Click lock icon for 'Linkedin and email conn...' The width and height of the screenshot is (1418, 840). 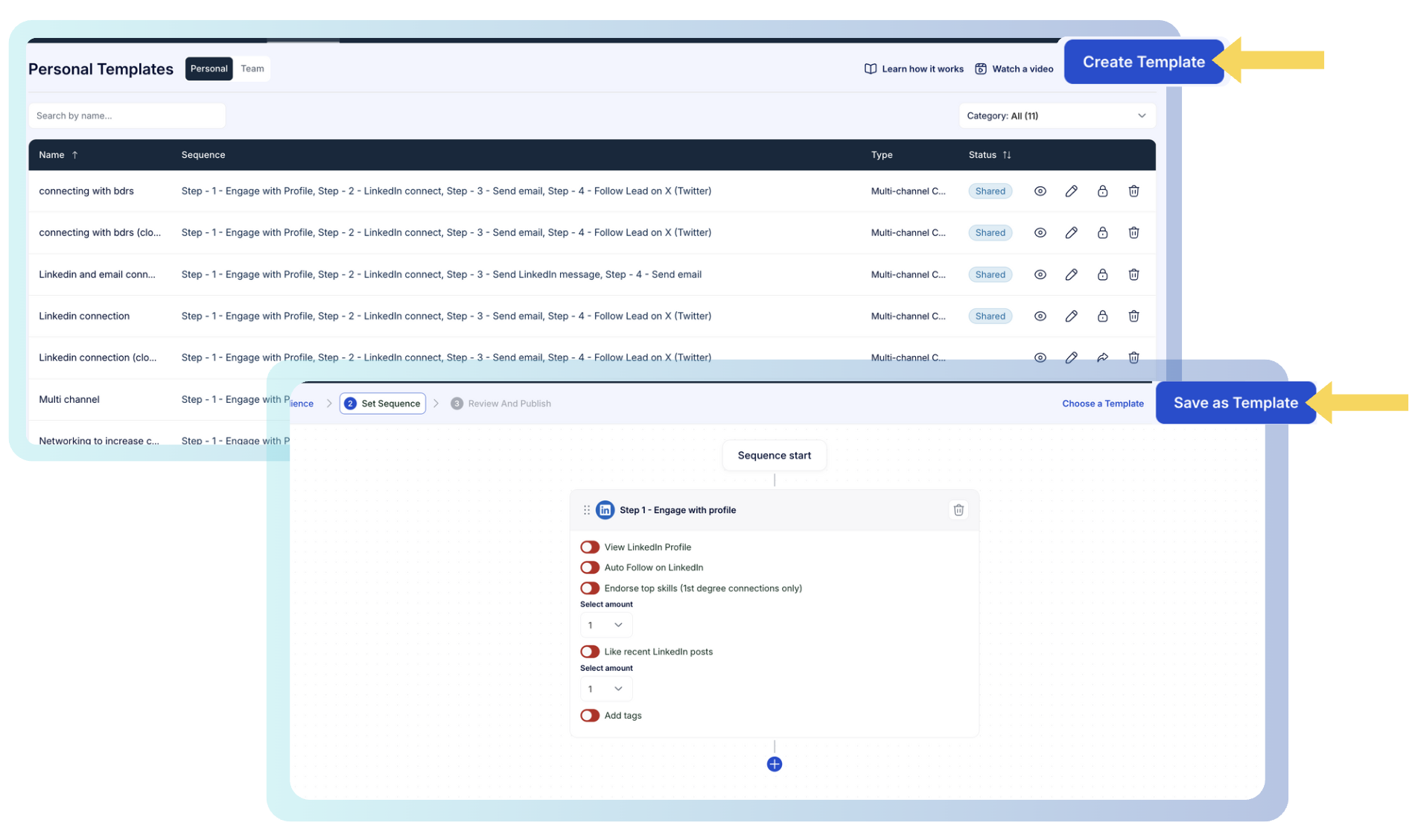point(1102,275)
